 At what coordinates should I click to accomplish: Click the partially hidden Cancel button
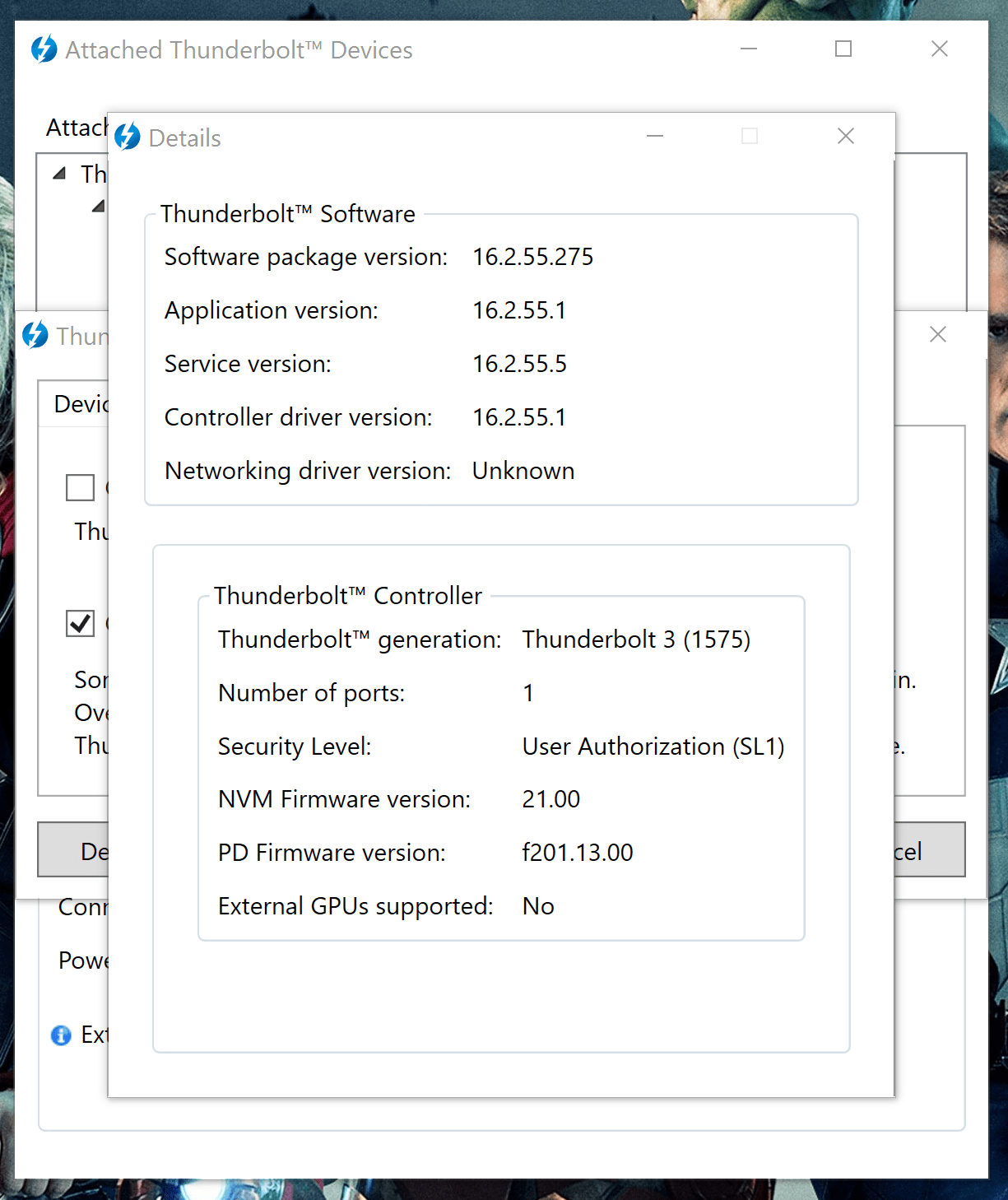pos(930,850)
